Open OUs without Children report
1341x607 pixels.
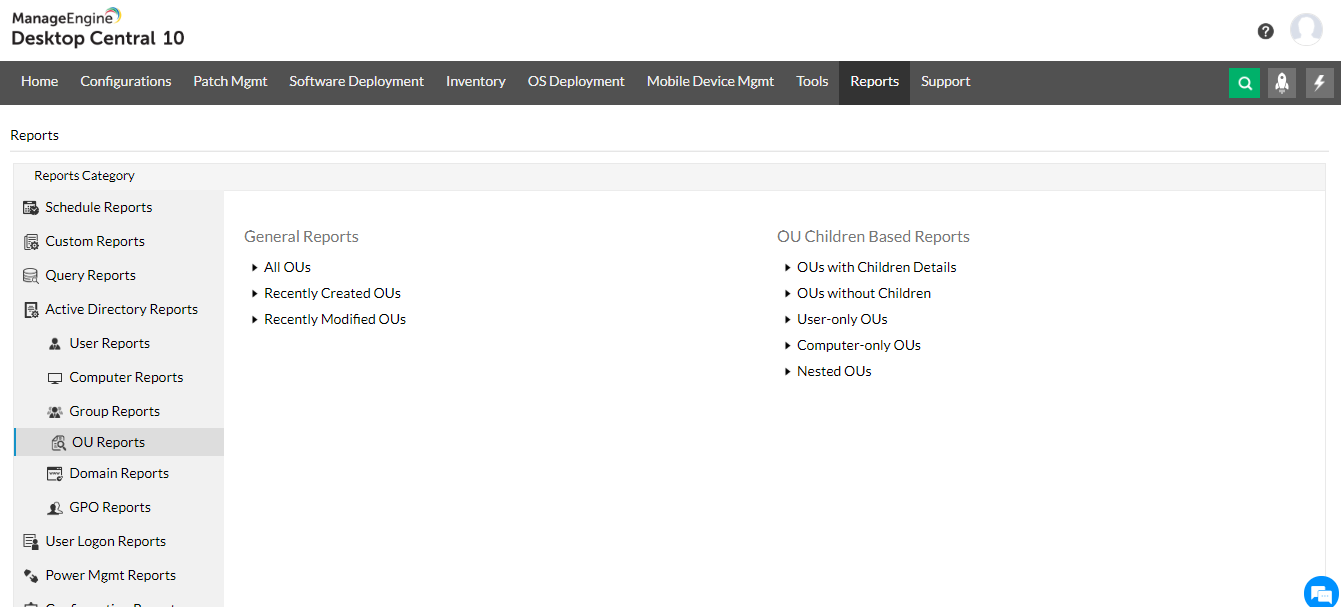pos(864,293)
